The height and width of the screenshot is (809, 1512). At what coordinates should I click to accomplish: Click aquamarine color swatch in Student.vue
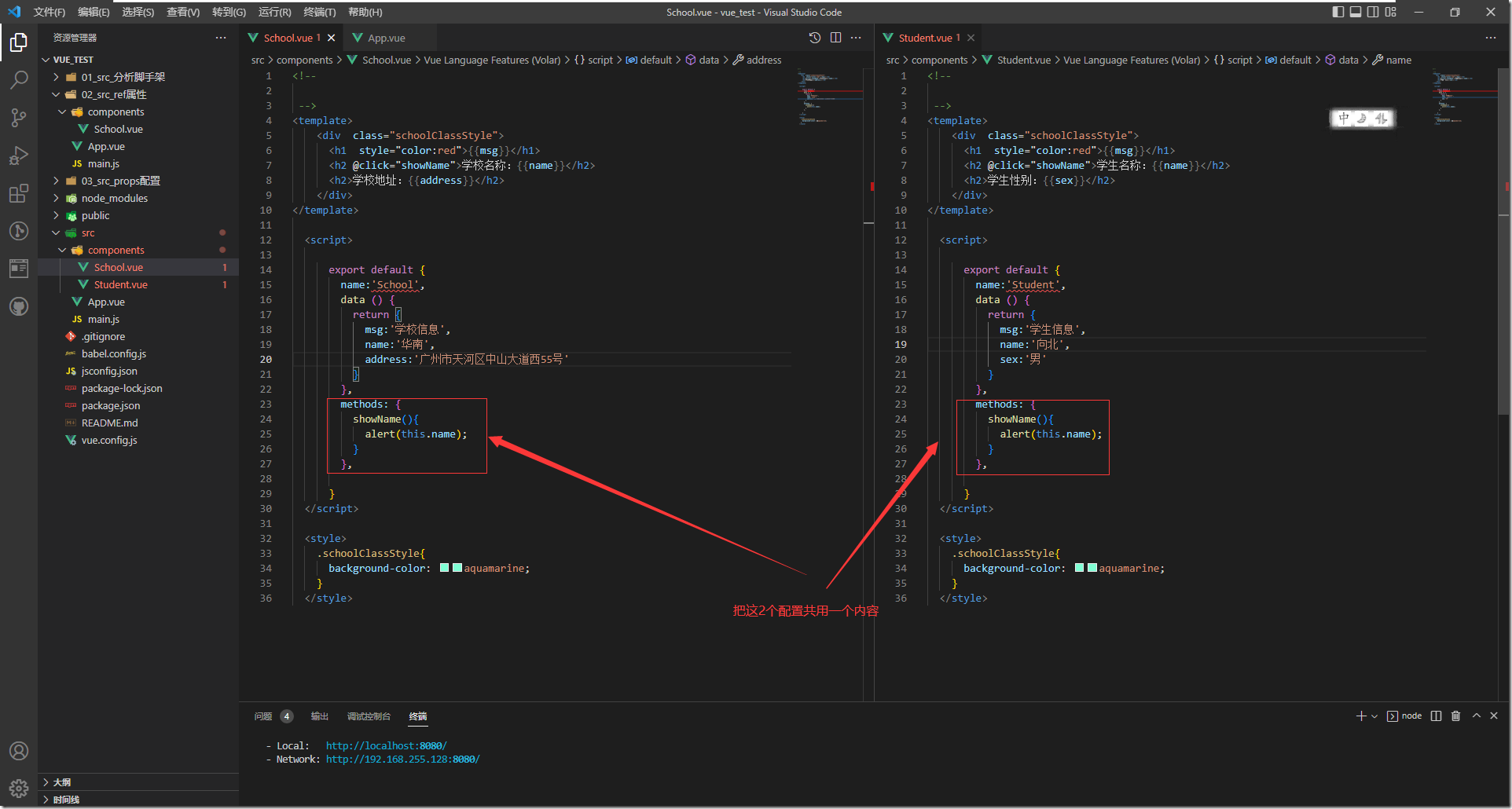point(1092,568)
